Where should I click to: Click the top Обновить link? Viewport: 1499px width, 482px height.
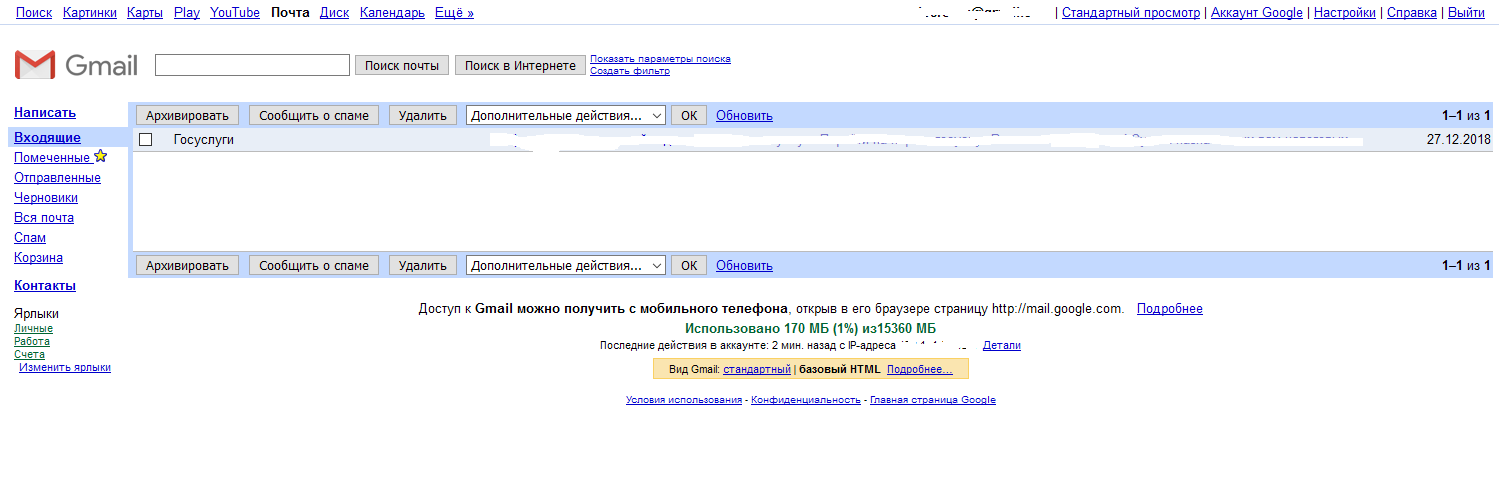[744, 116]
